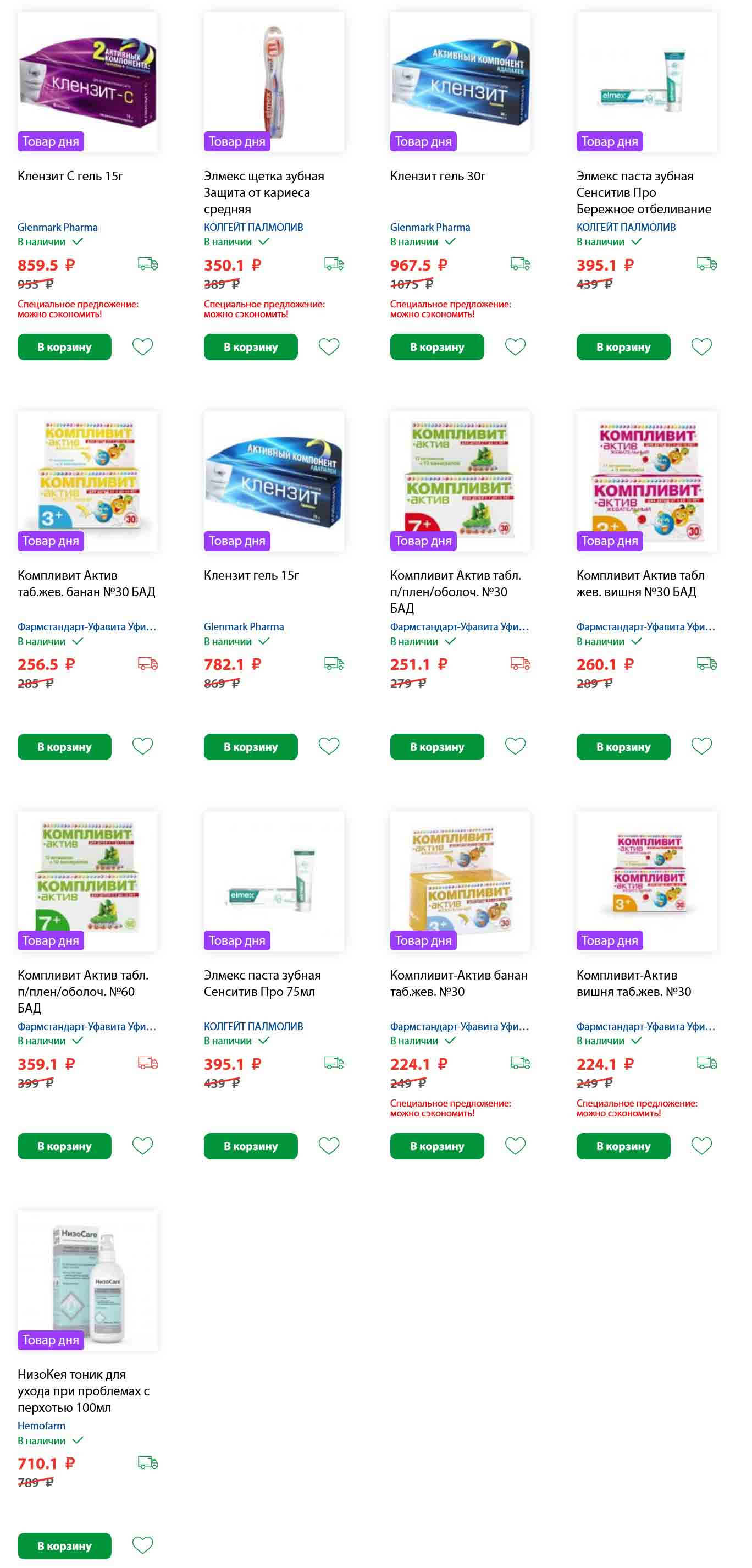Click red truck icon on Компливит Актив банан БАД
Screen dimensions: 752x1568
pos(148,663)
